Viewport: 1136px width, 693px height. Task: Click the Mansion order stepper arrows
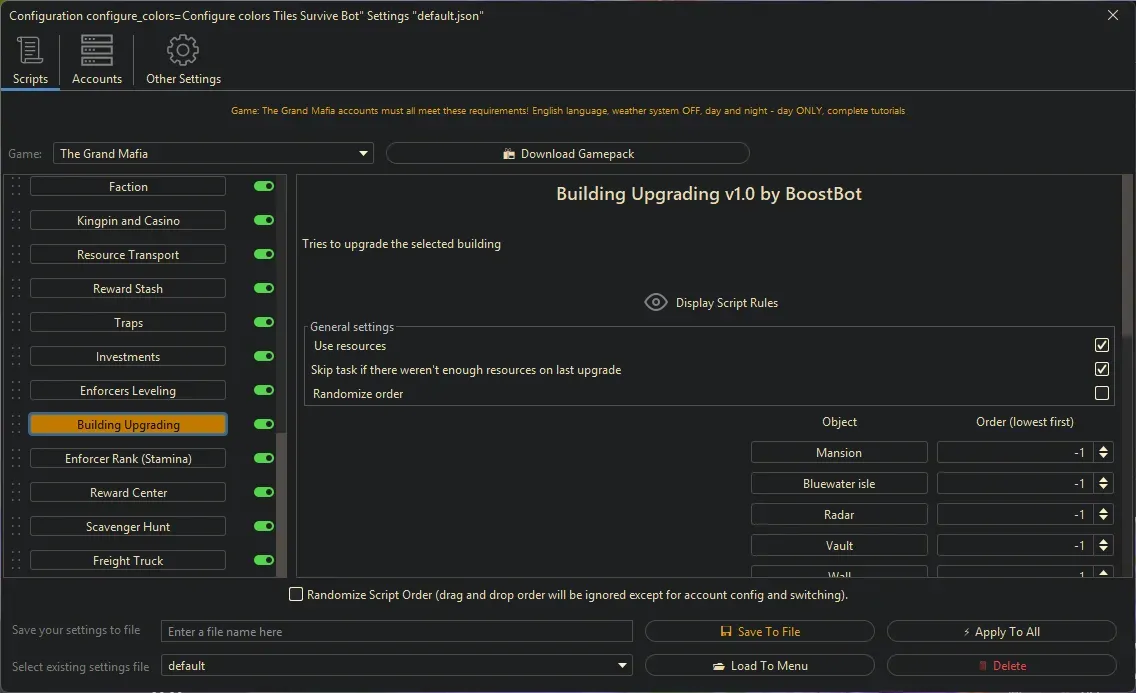click(x=1103, y=453)
